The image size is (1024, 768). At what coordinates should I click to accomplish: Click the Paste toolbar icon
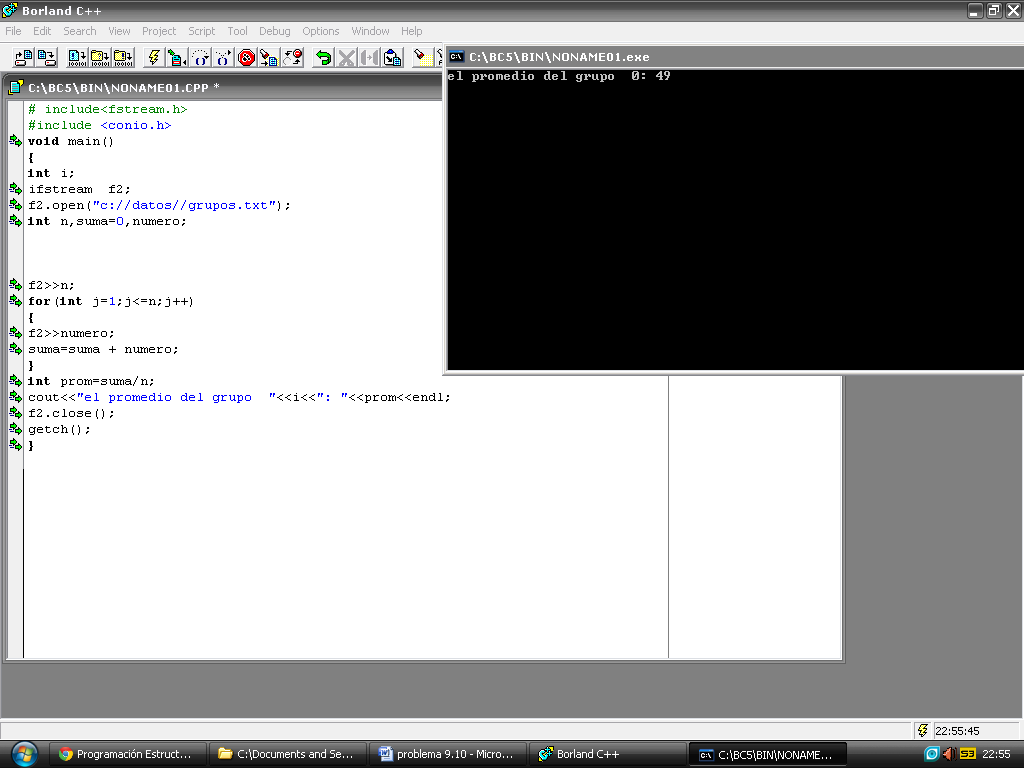pos(391,57)
